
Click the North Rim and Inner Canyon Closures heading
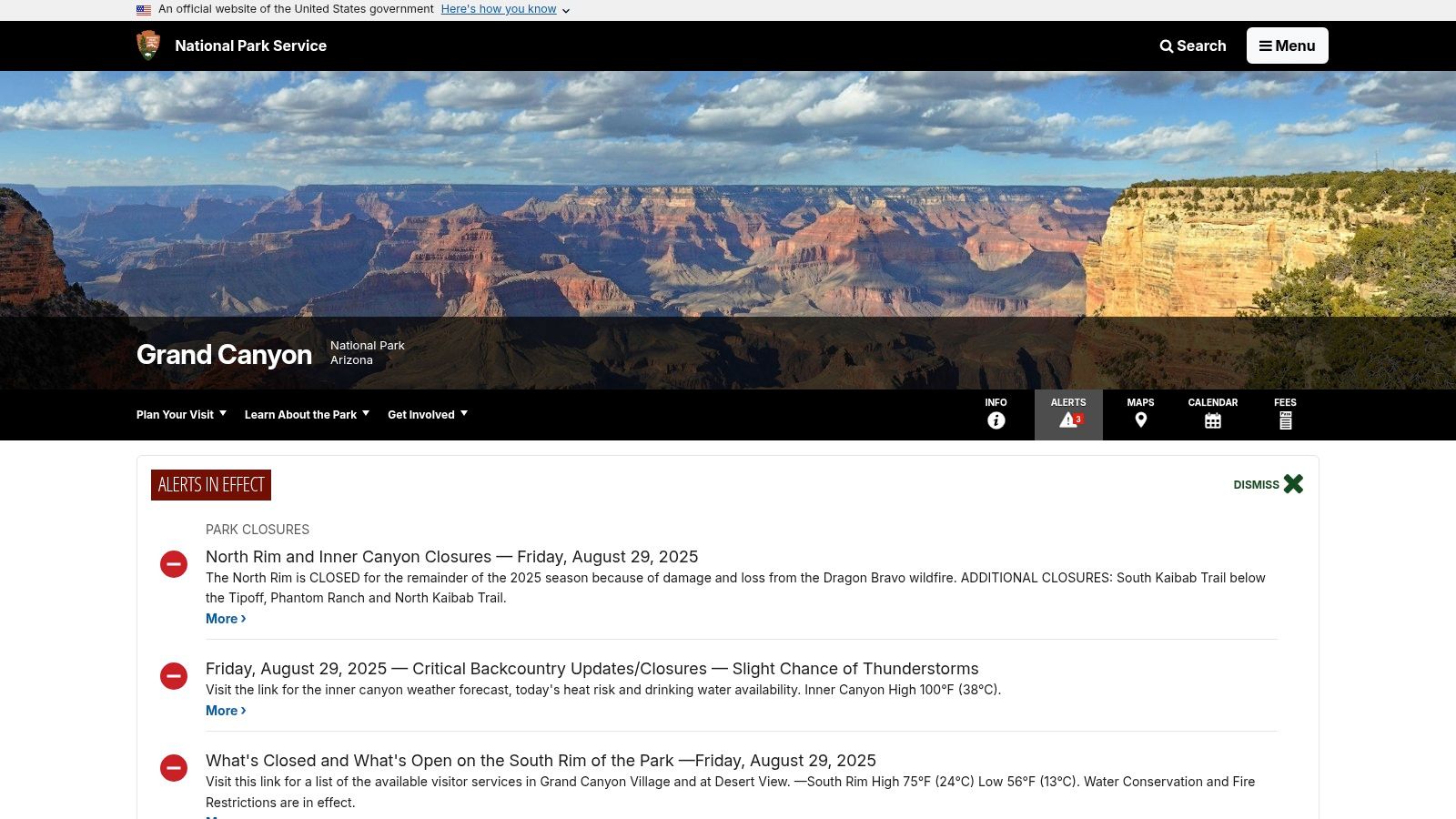click(452, 557)
